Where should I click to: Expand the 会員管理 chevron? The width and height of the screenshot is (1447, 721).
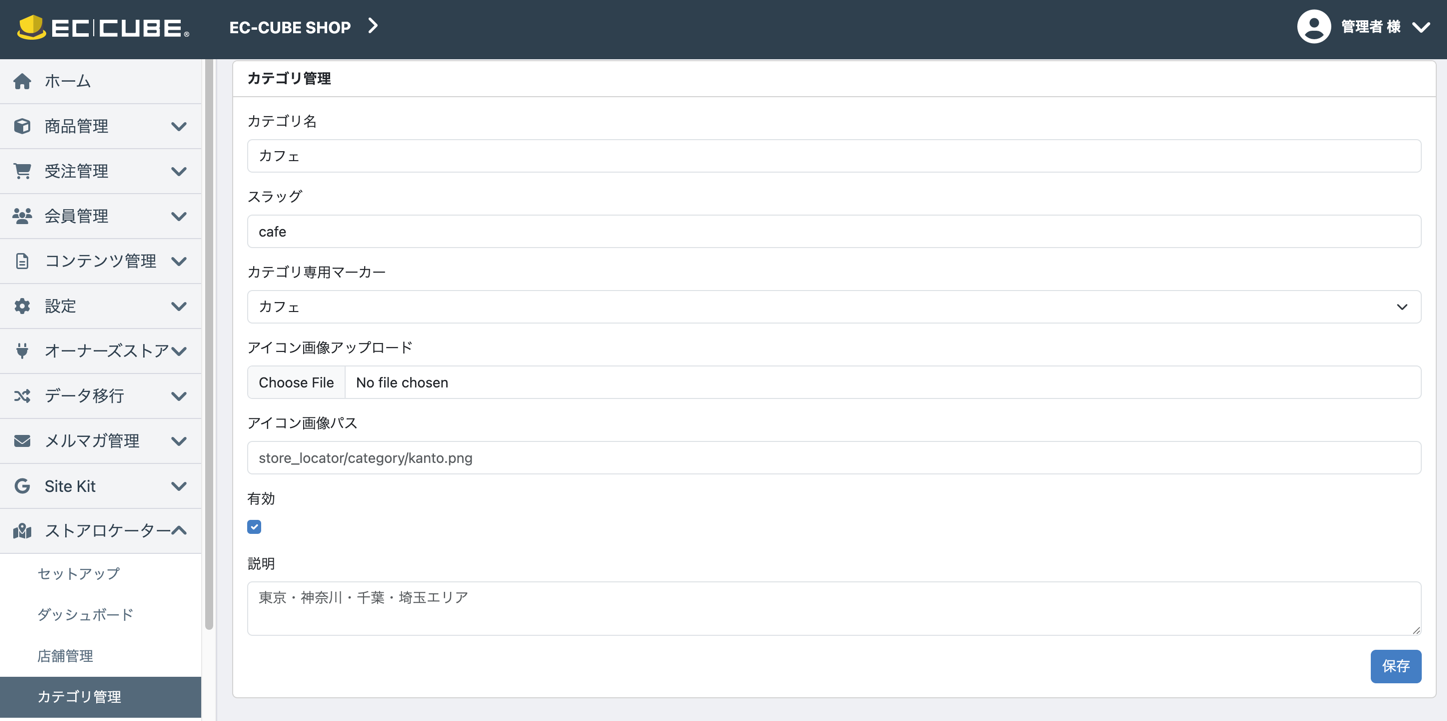(179, 217)
